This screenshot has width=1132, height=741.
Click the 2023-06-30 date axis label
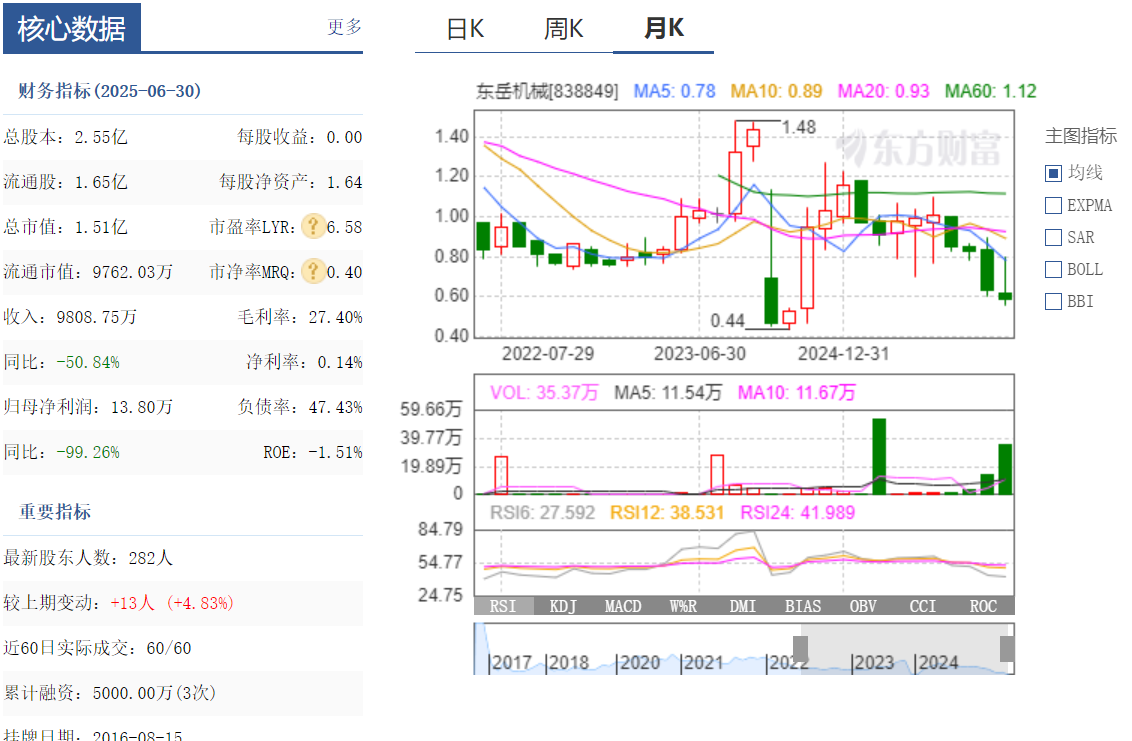700,354
